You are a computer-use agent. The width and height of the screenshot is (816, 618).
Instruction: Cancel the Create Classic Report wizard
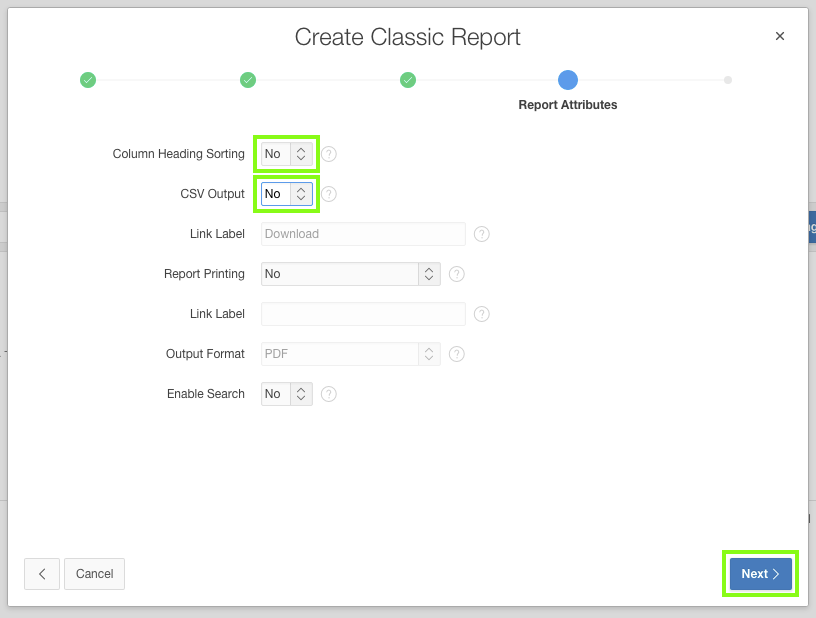94,574
